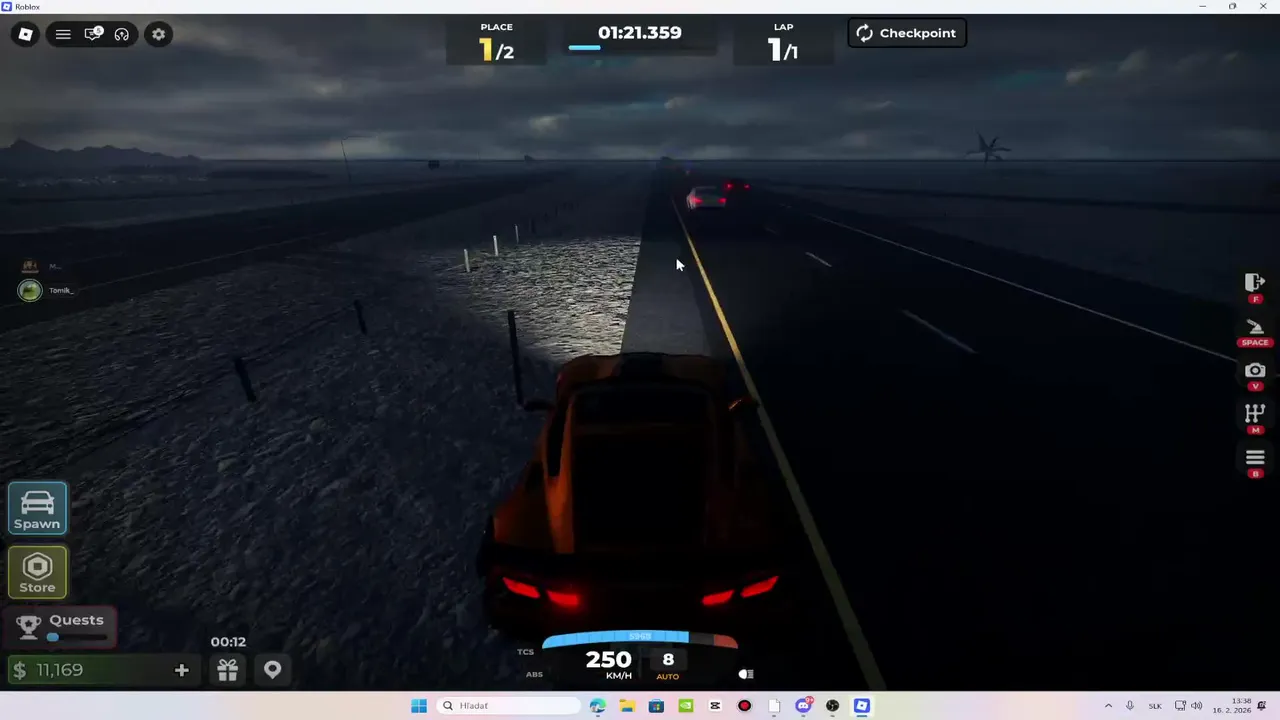Open the blank document icon in the taskbar
The image size is (1280, 720).
tap(774, 706)
